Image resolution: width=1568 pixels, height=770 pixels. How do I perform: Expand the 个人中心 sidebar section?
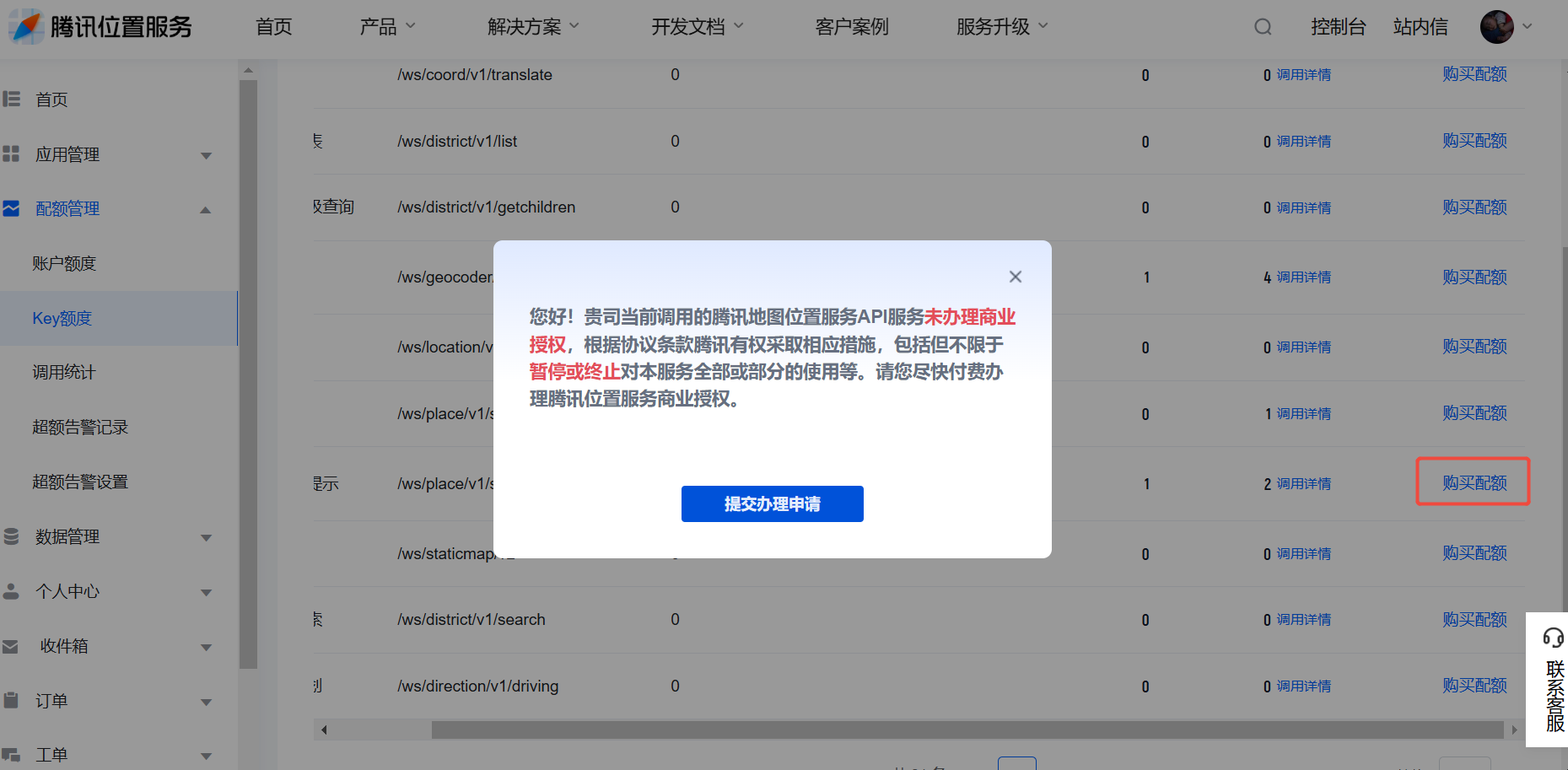coord(206,592)
